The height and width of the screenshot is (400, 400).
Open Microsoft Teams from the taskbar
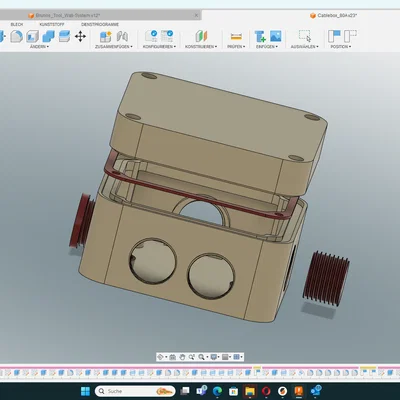tap(201, 391)
